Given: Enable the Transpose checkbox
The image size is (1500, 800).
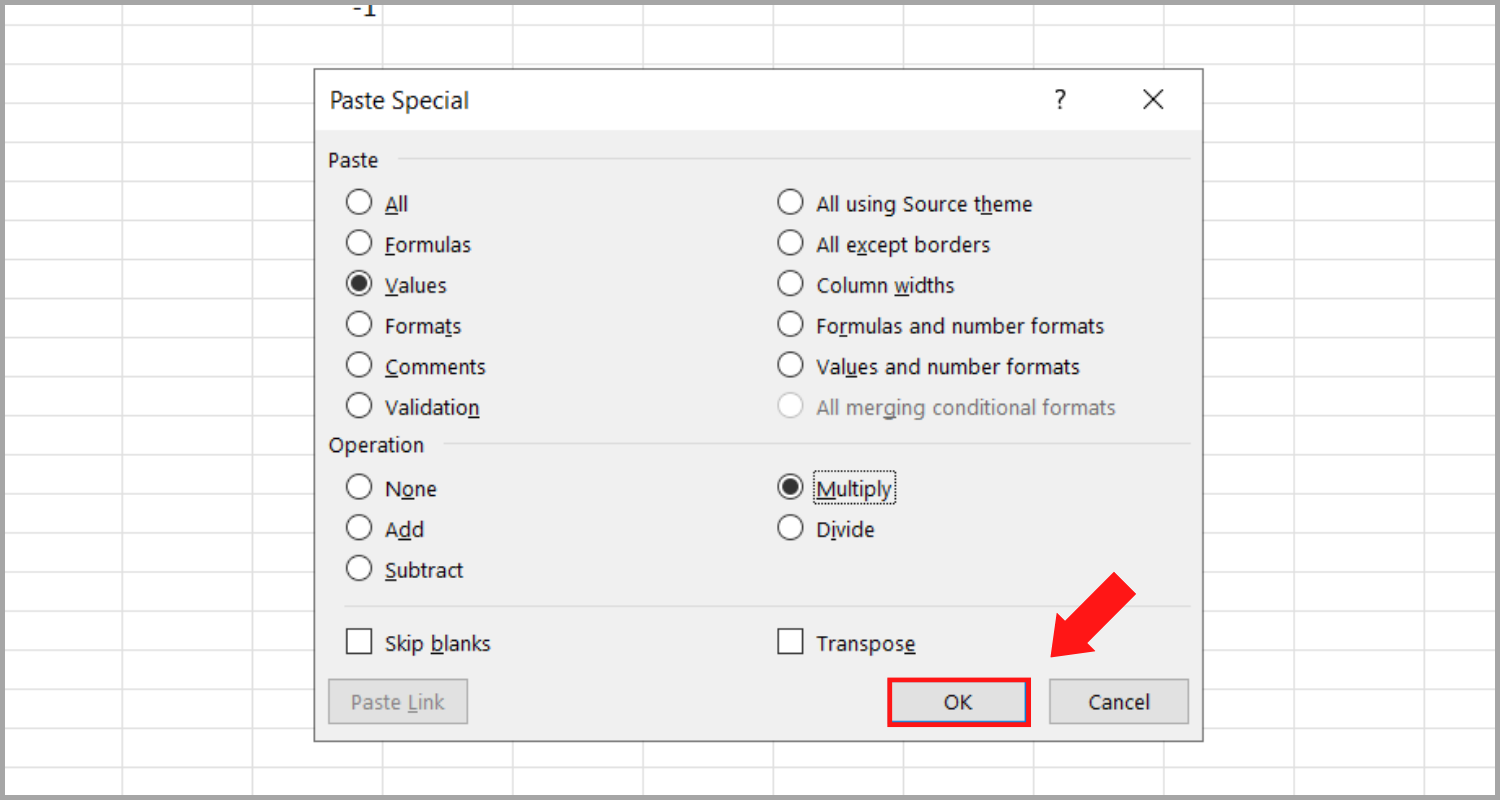Looking at the screenshot, I should coord(790,641).
